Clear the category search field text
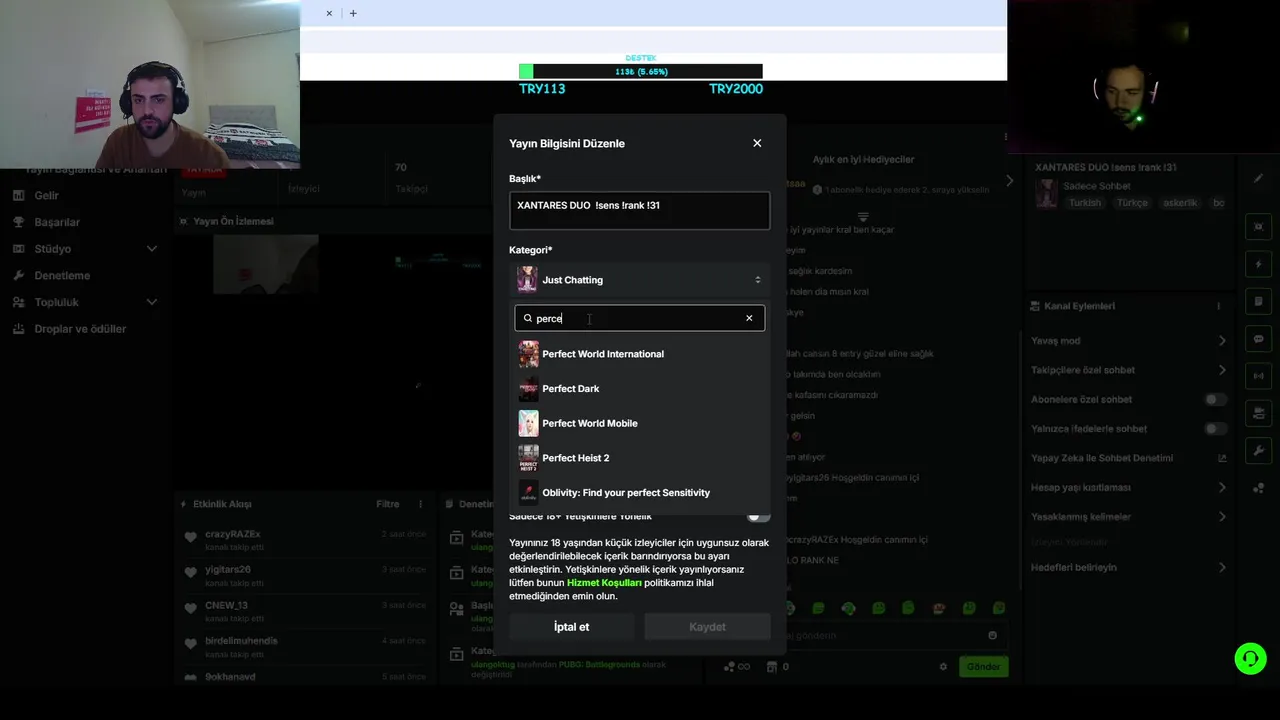 click(749, 318)
